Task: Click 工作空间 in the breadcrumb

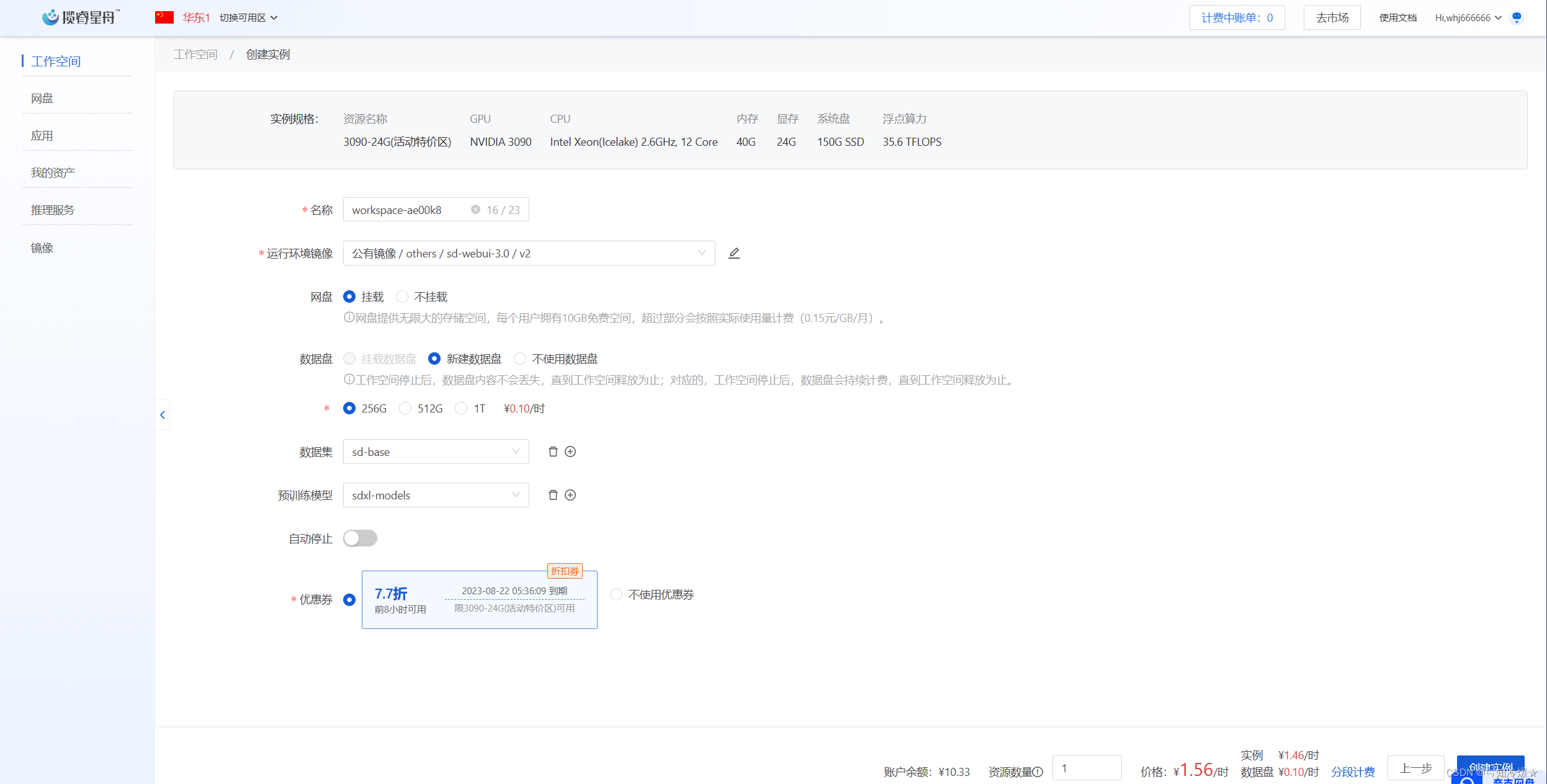Action: click(195, 54)
